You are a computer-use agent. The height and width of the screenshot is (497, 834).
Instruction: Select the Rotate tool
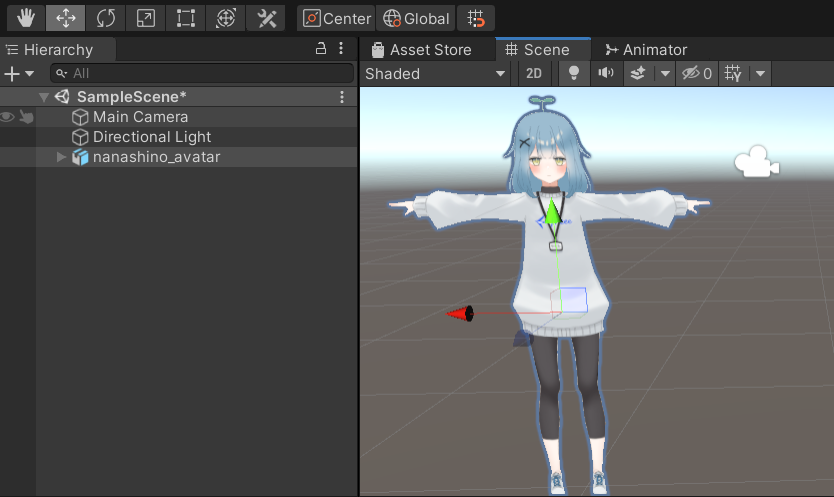pos(105,18)
